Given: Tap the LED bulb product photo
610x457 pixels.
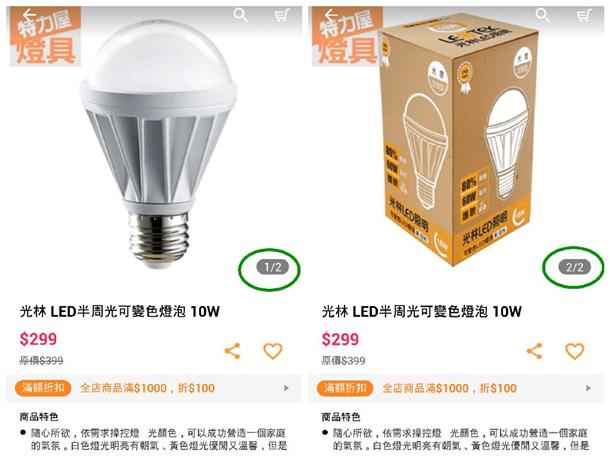Looking at the screenshot, I should pos(159,142).
